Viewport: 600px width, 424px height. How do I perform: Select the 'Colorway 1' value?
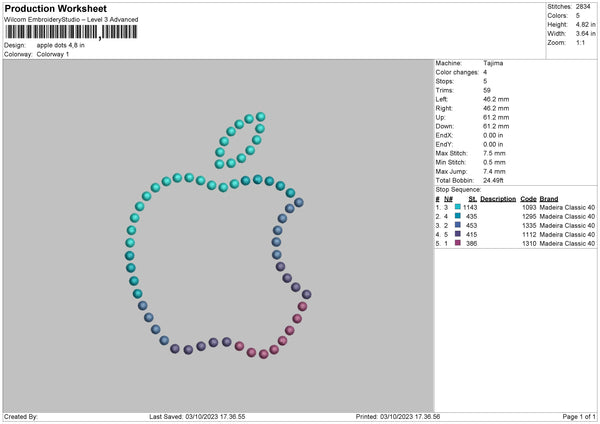[53, 54]
